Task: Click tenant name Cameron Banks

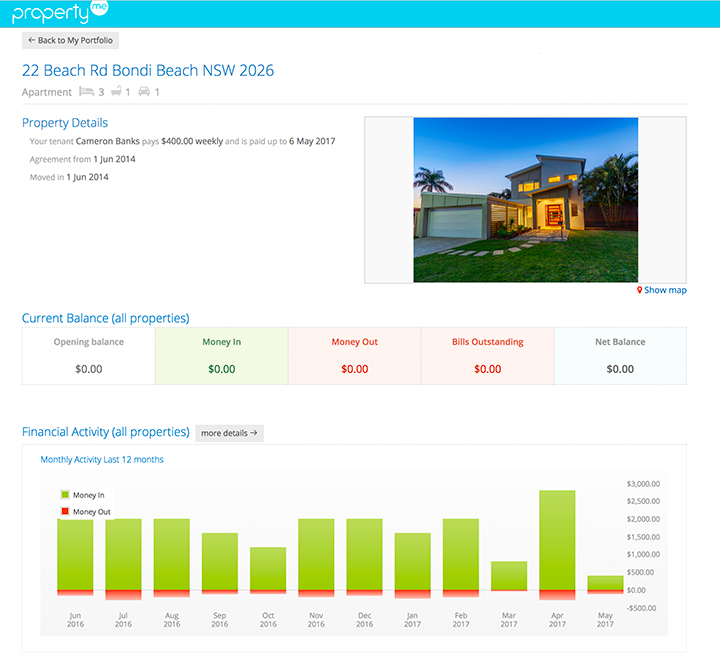Action: (x=107, y=141)
